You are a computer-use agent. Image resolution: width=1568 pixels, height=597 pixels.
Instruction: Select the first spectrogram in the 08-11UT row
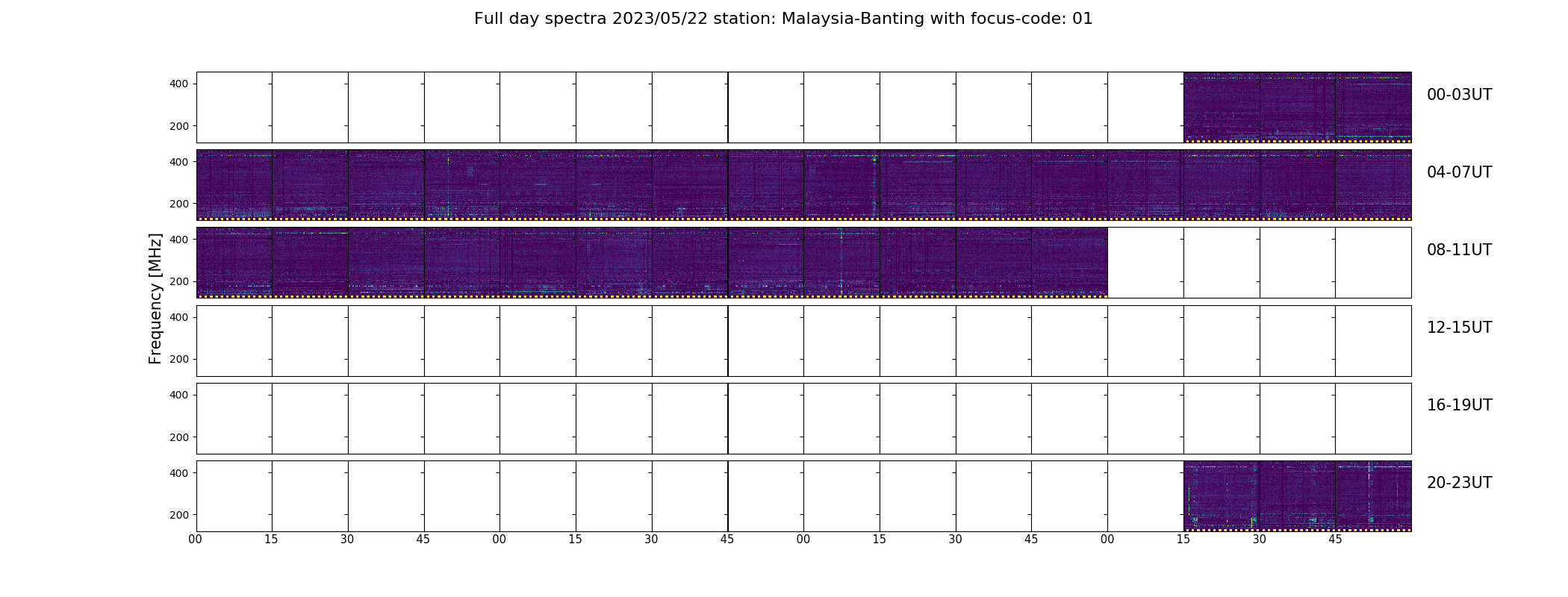pos(234,263)
